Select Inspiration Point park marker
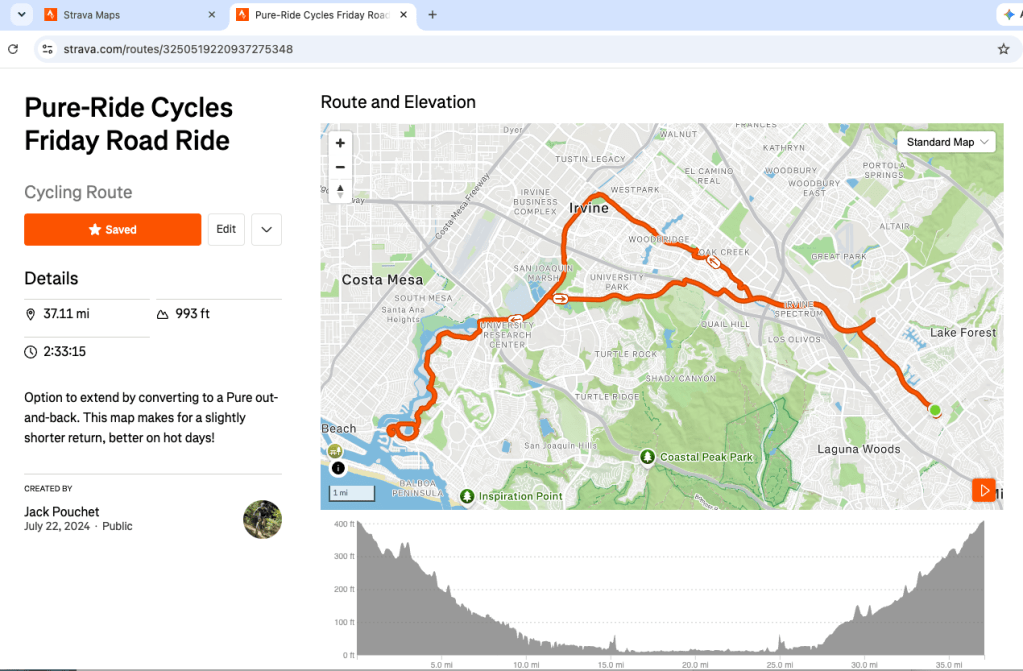 (x=466, y=496)
